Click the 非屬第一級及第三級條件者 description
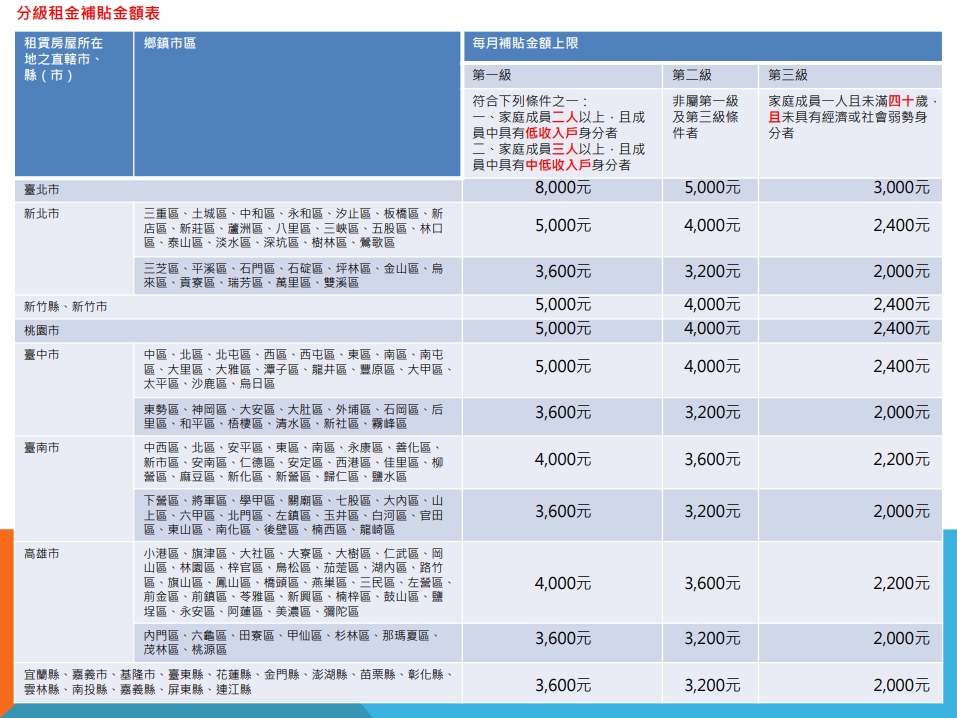 [705, 117]
